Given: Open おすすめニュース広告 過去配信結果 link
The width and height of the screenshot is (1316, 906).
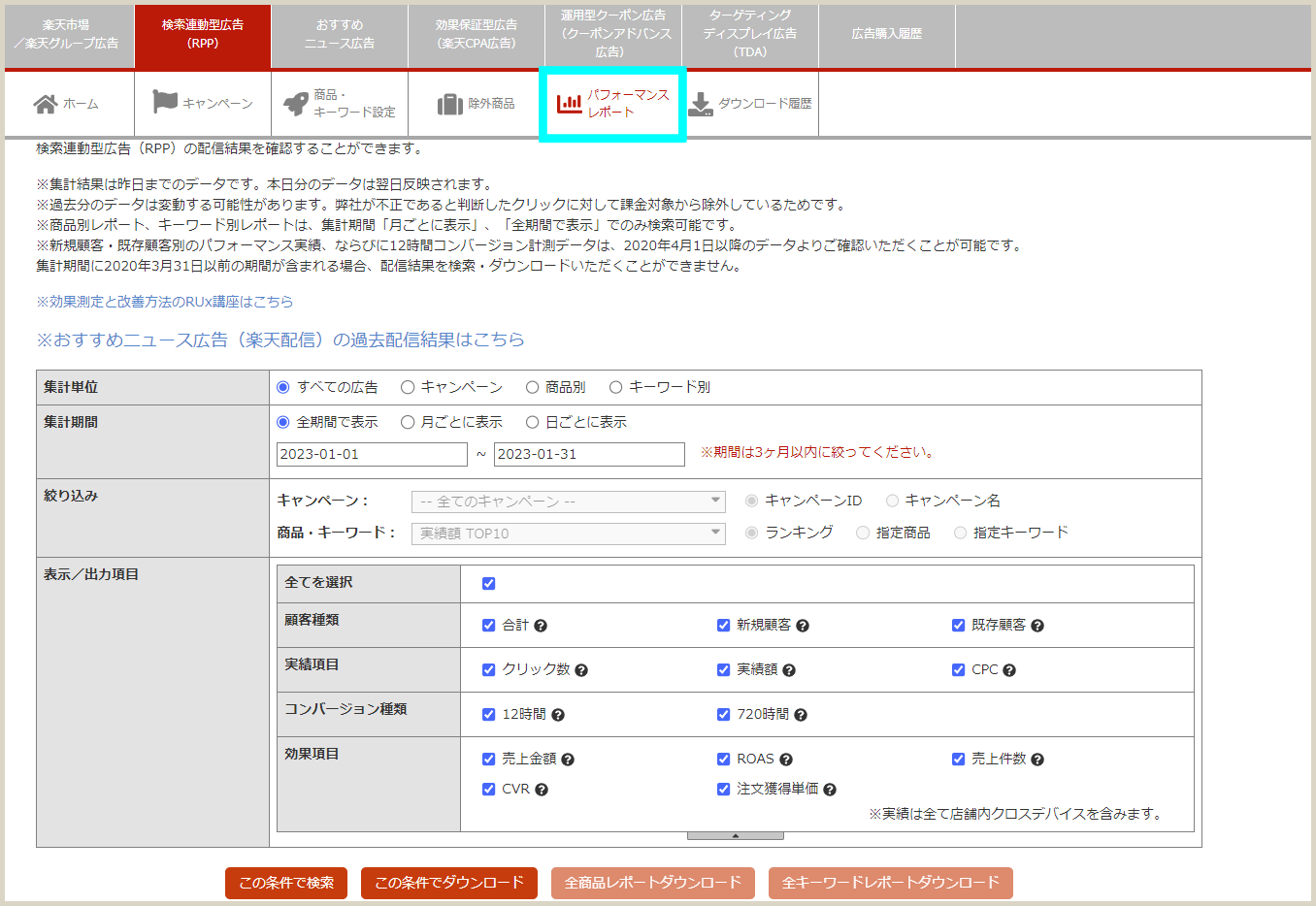Looking at the screenshot, I should pos(280,340).
